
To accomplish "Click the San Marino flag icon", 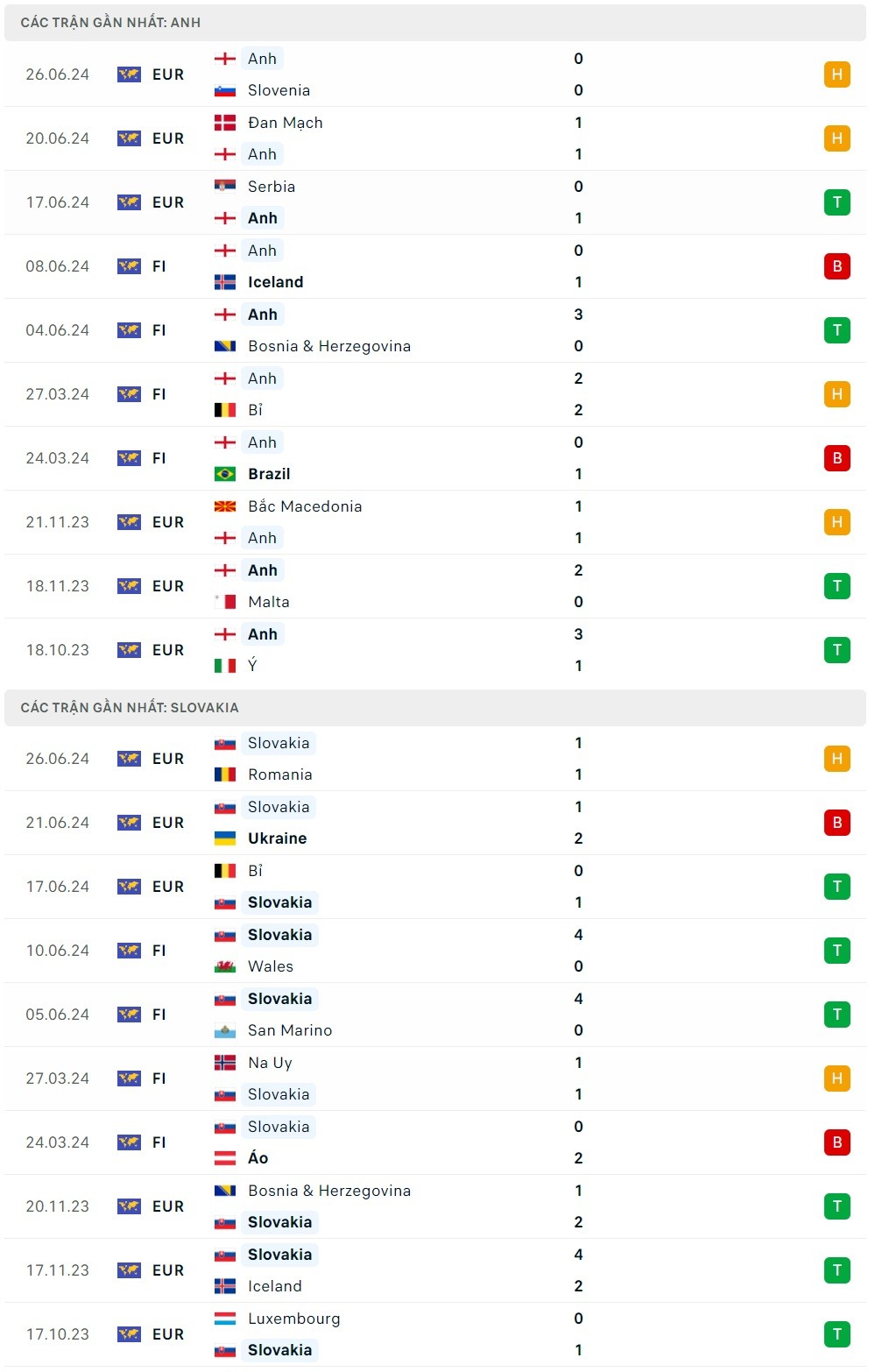I will (225, 1030).
